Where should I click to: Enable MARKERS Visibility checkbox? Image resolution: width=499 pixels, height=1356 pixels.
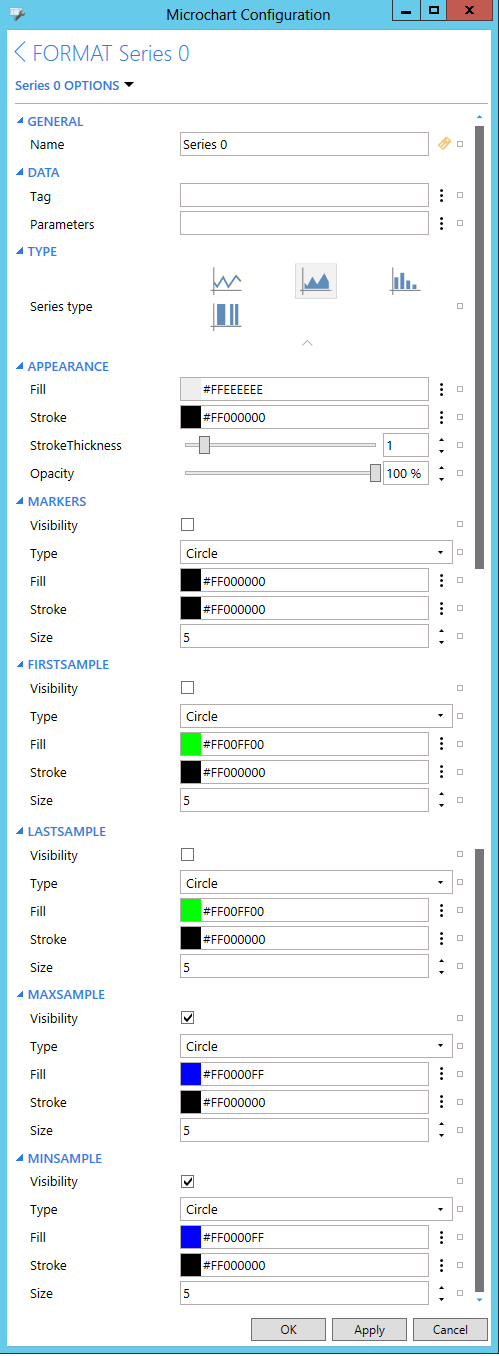[187, 524]
